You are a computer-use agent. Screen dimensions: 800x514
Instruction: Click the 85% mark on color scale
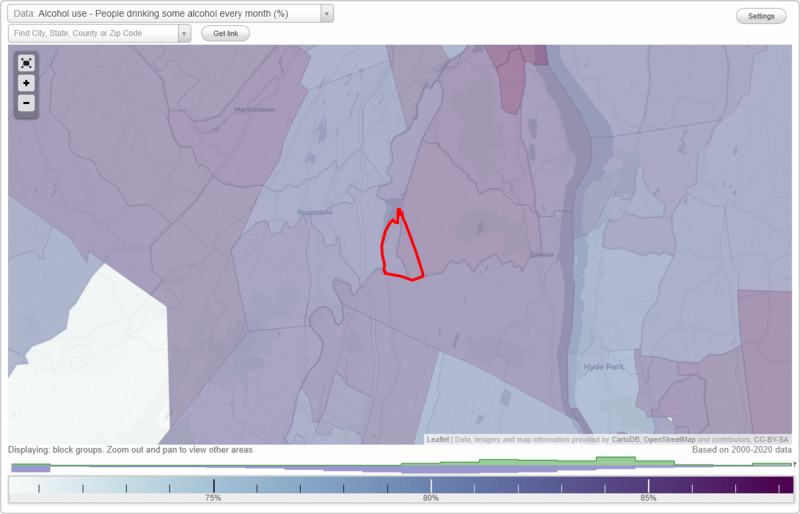click(x=648, y=498)
